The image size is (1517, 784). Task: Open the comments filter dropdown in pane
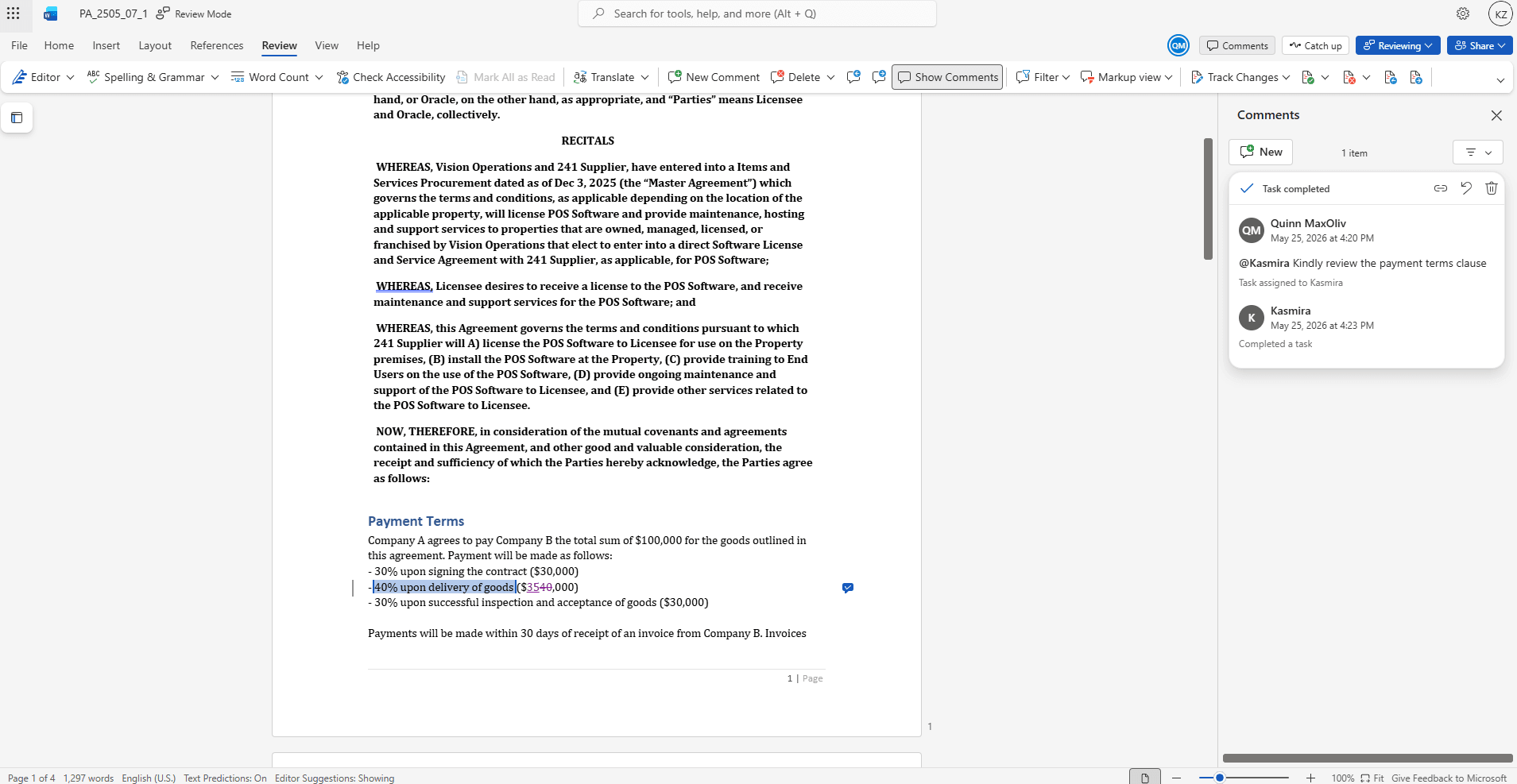tap(1478, 152)
